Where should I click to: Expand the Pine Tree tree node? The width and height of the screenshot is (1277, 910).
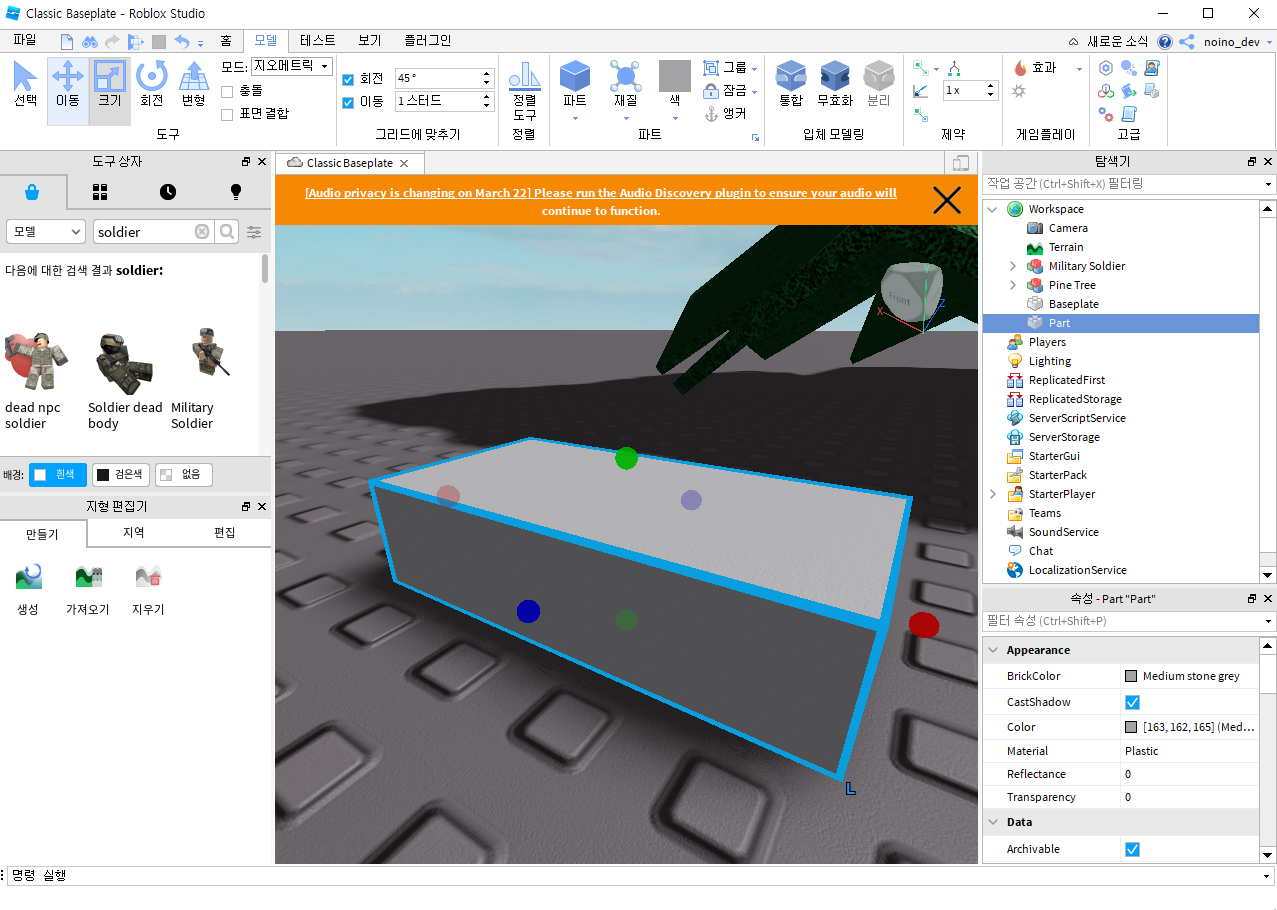1012,285
